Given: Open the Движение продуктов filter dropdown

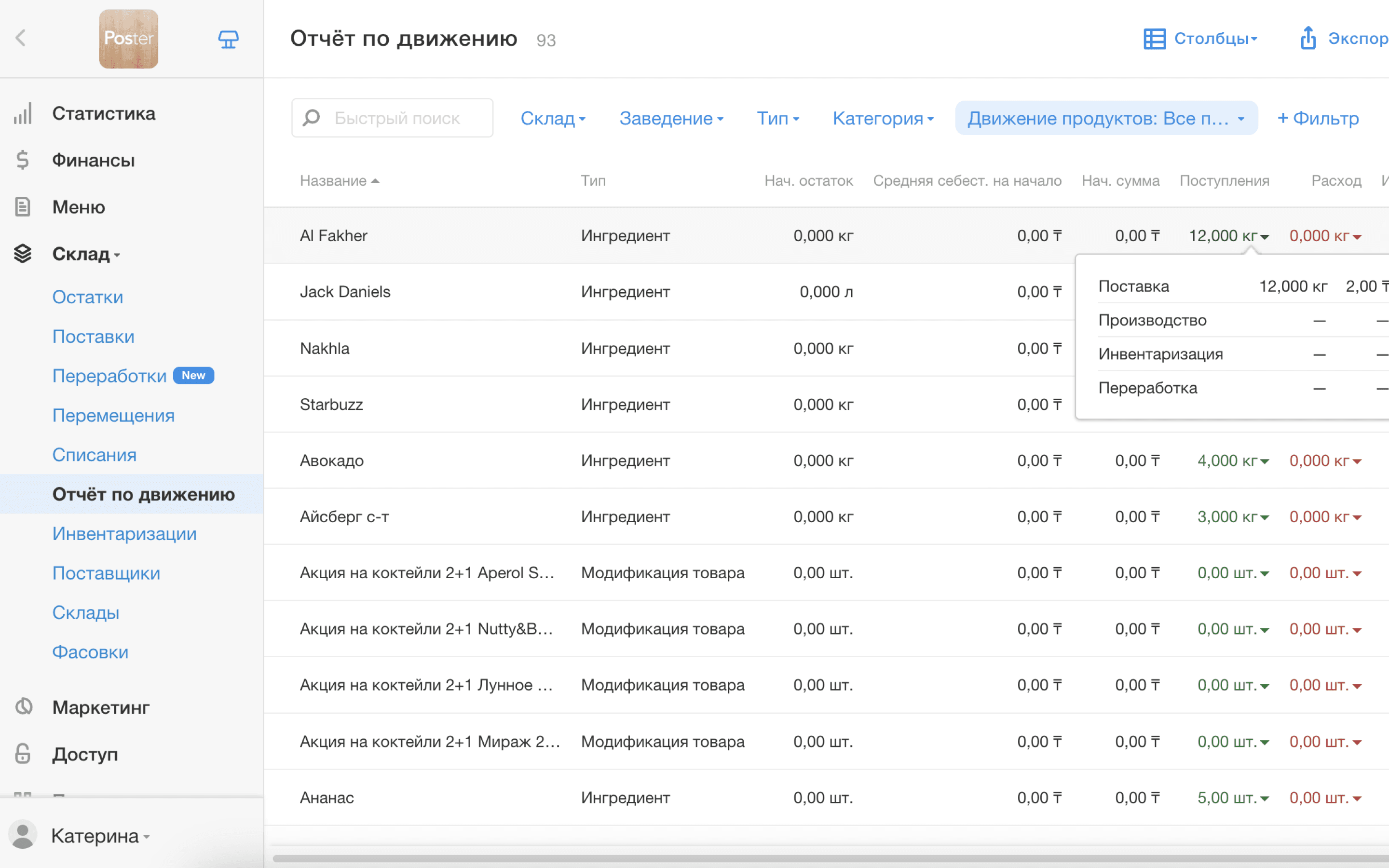Looking at the screenshot, I should pos(1106,118).
